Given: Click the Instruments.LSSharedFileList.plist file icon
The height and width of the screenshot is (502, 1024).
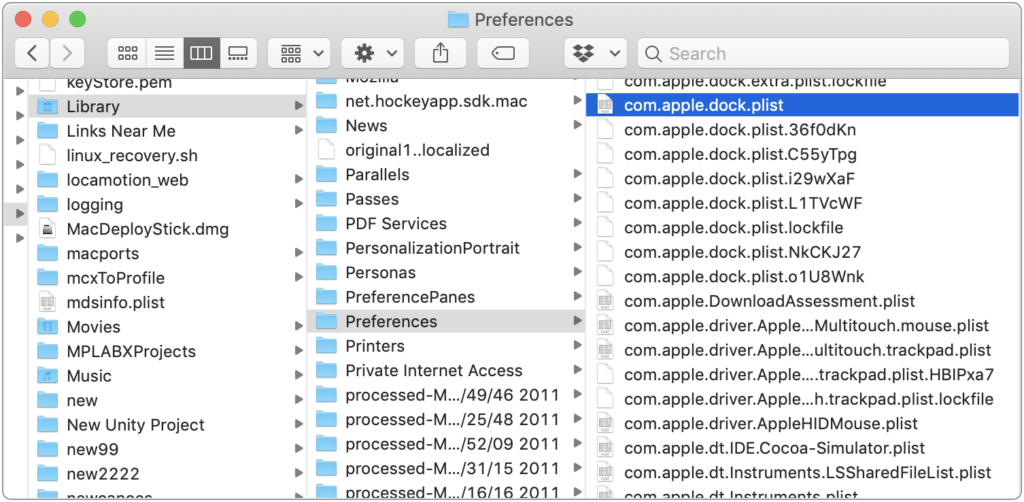Looking at the screenshot, I should coord(605,473).
